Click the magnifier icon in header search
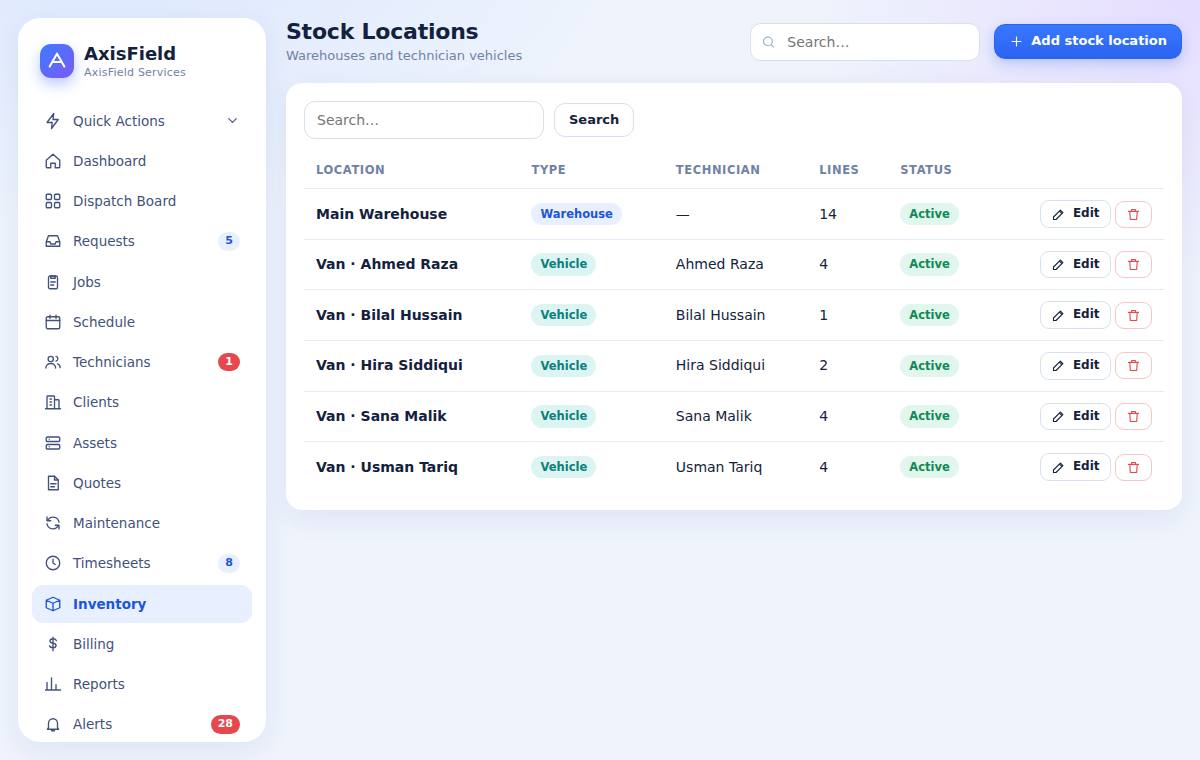This screenshot has height=760, width=1200. point(769,42)
